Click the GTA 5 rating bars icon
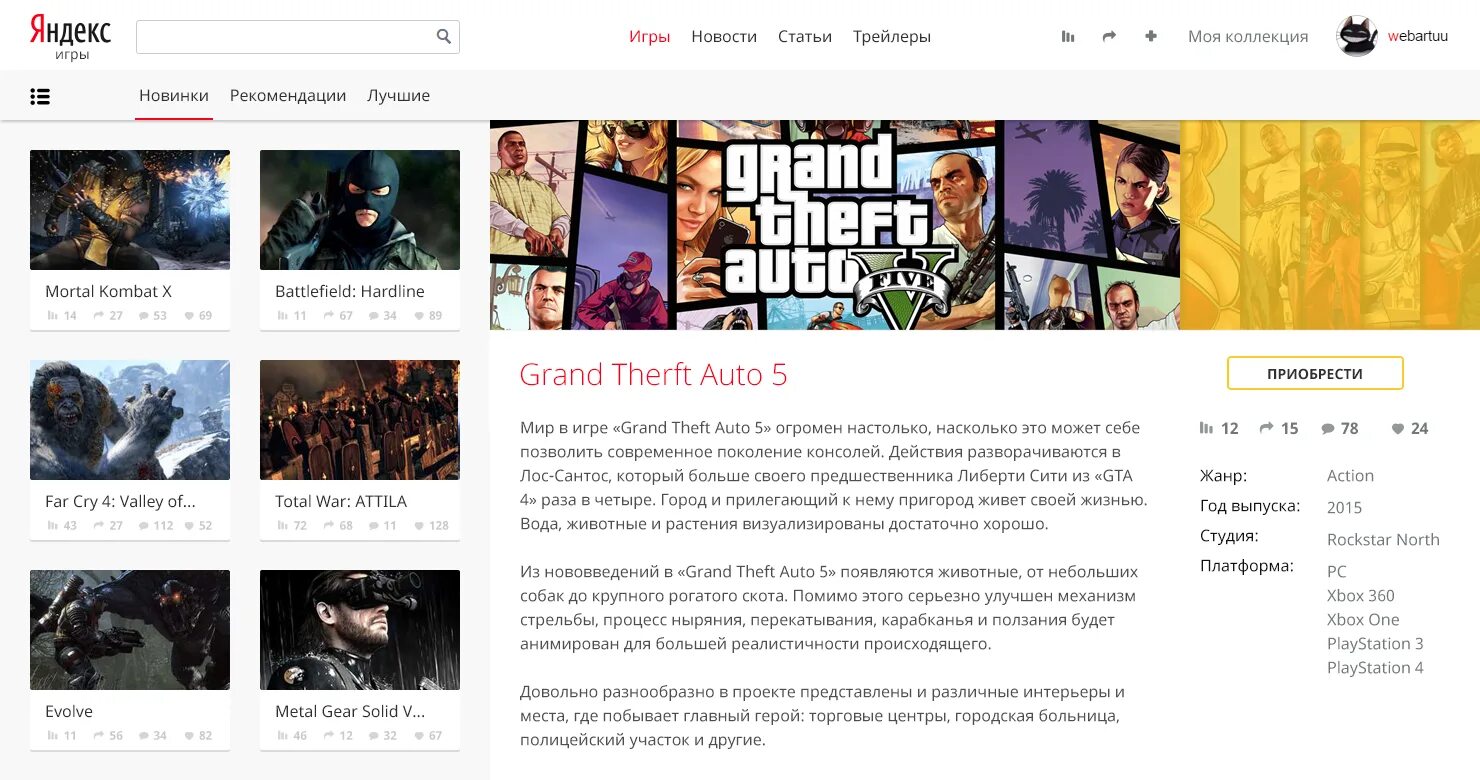The width and height of the screenshot is (1480, 780). (x=1206, y=428)
